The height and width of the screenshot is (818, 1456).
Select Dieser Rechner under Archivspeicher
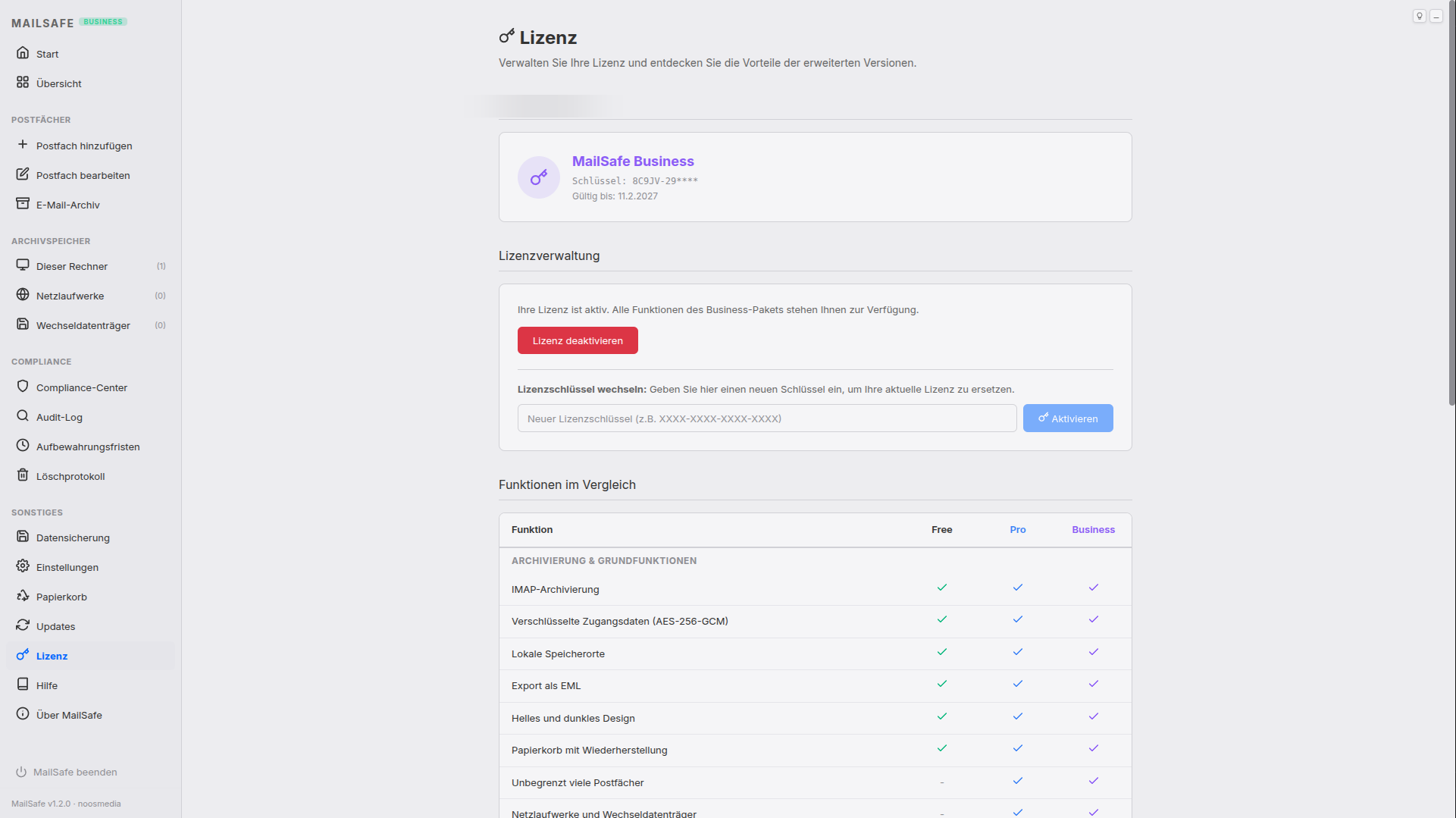[x=72, y=266]
